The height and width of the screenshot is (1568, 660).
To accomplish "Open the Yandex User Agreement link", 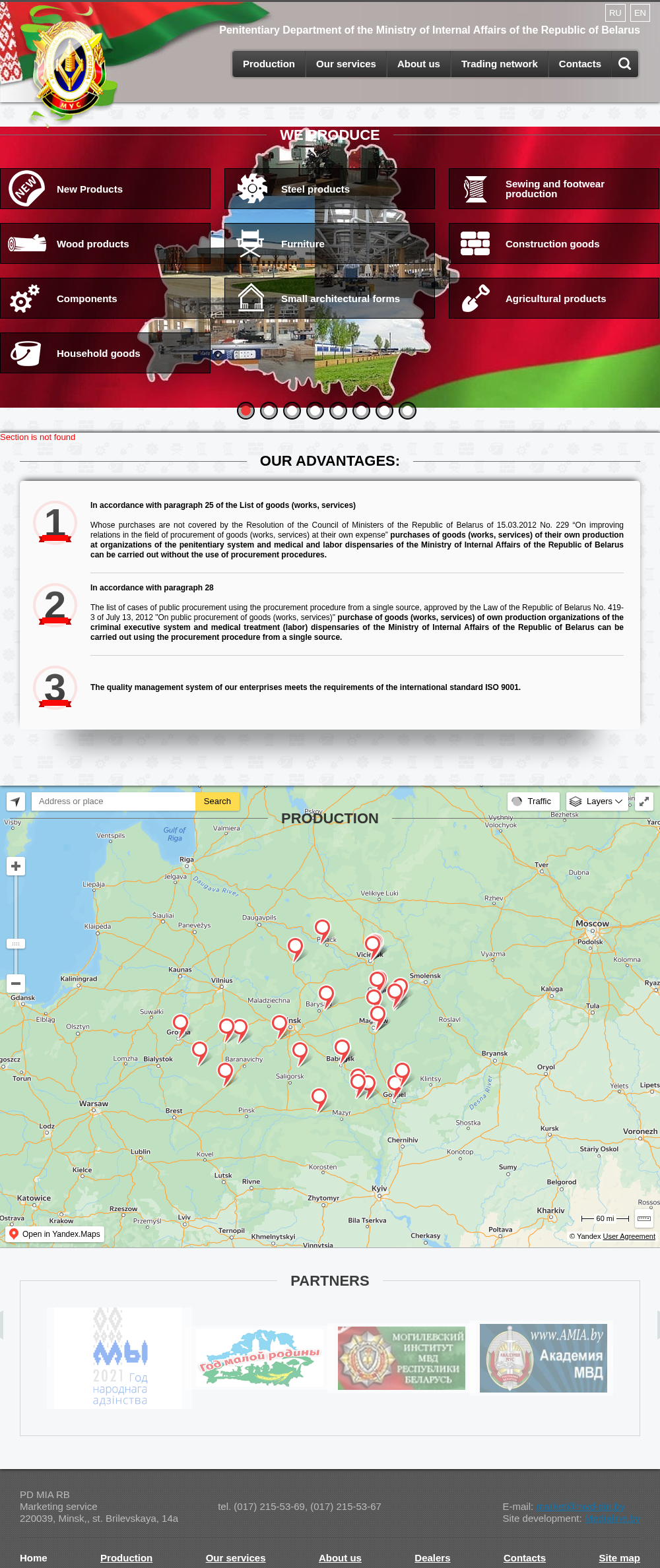I will [x=629, y=1236].
